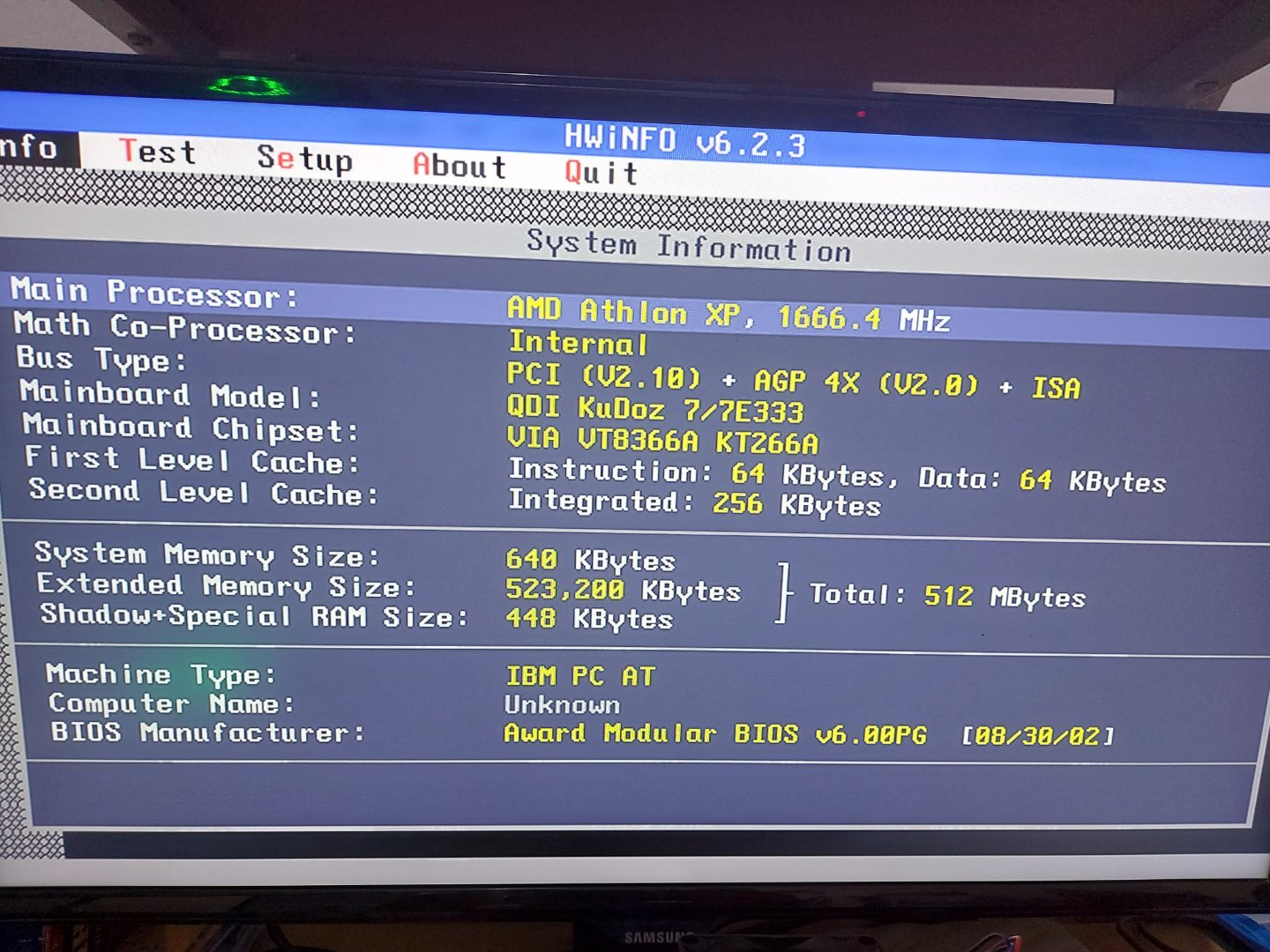Screen dimensions: 1270x952
Task: Click the BIOS date [08/30/02]
Action: point(1038,735)
